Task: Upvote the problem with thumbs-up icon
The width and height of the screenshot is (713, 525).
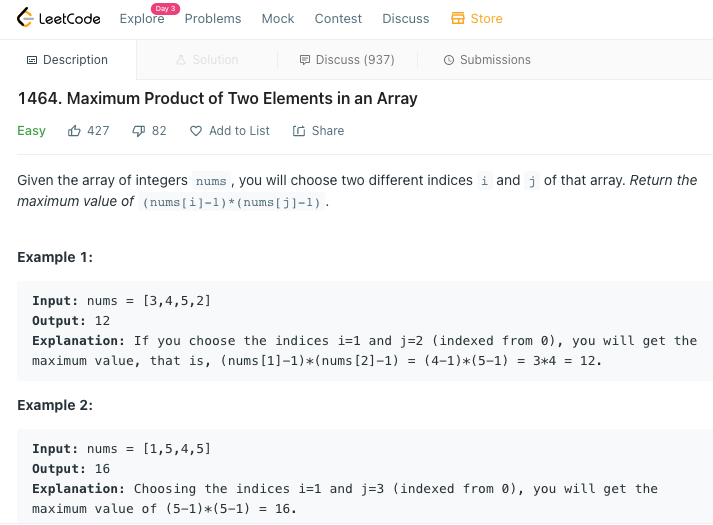Action: pos(74,131)
